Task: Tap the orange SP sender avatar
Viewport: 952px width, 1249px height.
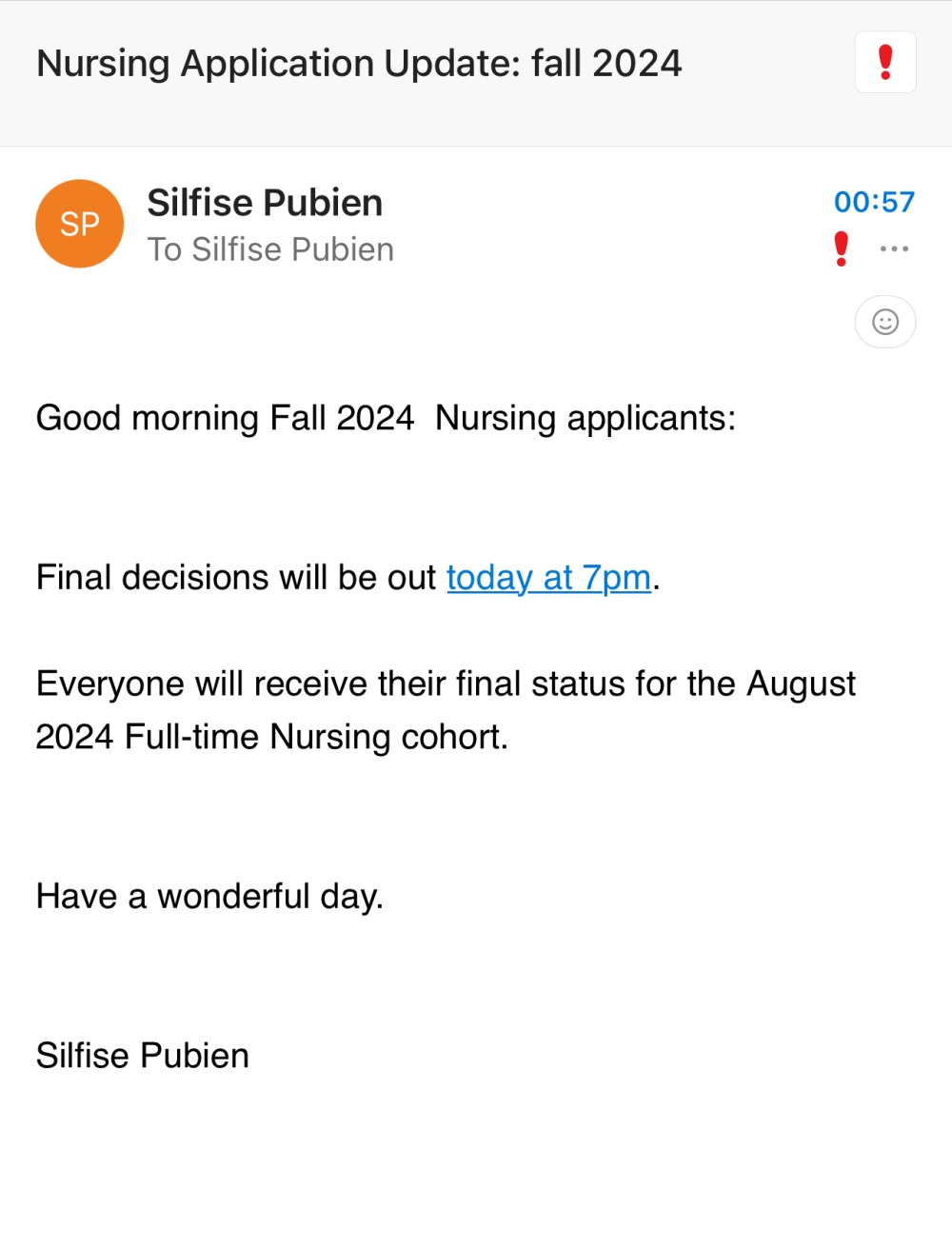Action: pyautogui.click(x=80, y=224)
